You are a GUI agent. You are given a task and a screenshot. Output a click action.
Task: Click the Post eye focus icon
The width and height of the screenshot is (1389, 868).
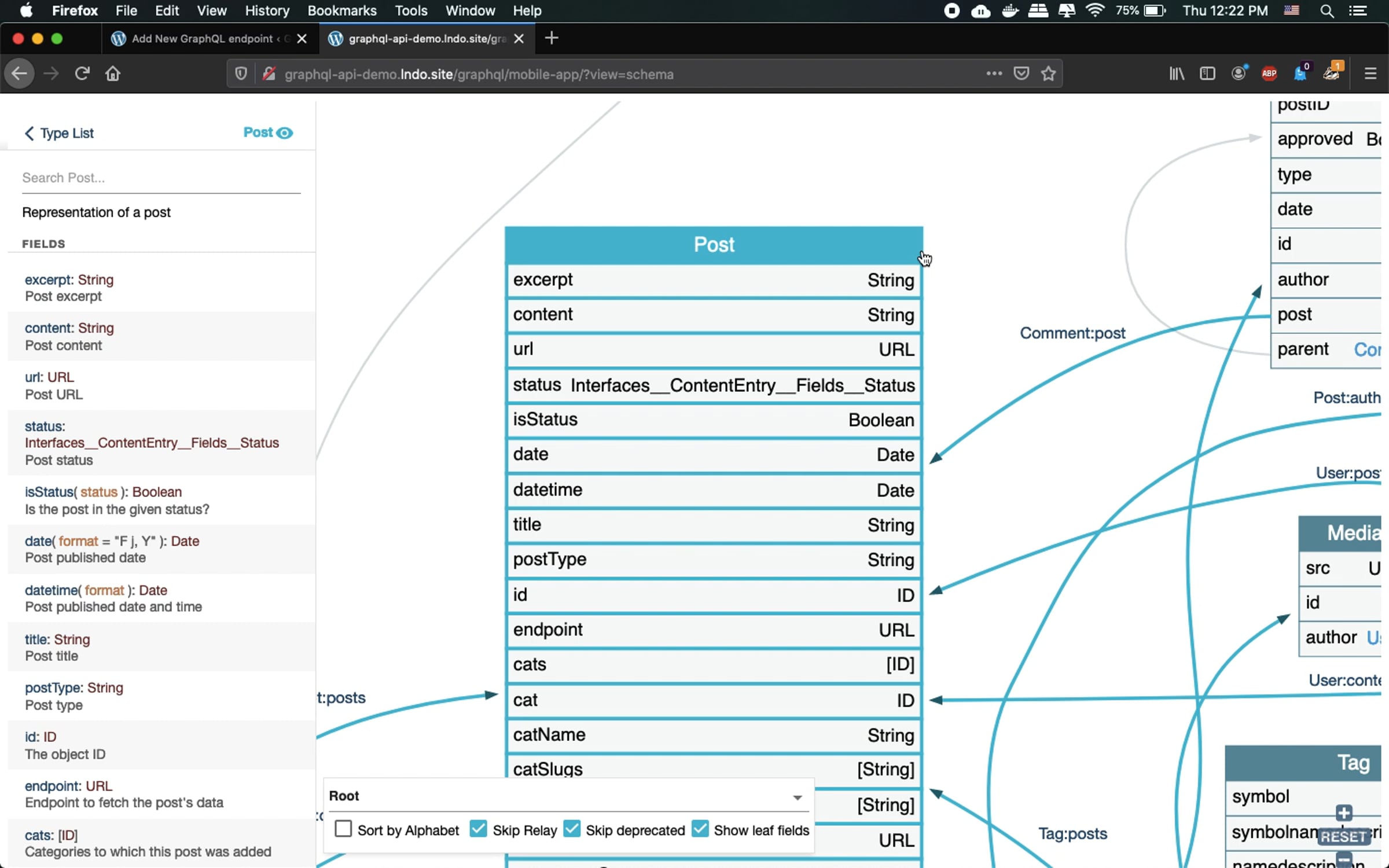284,133
